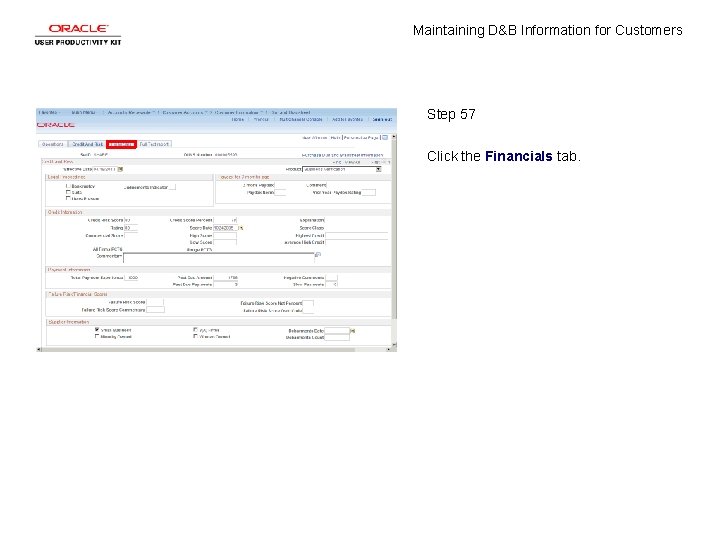Click the Worklist link
Screen dimensions: 720x540
(x=261, y=119)
